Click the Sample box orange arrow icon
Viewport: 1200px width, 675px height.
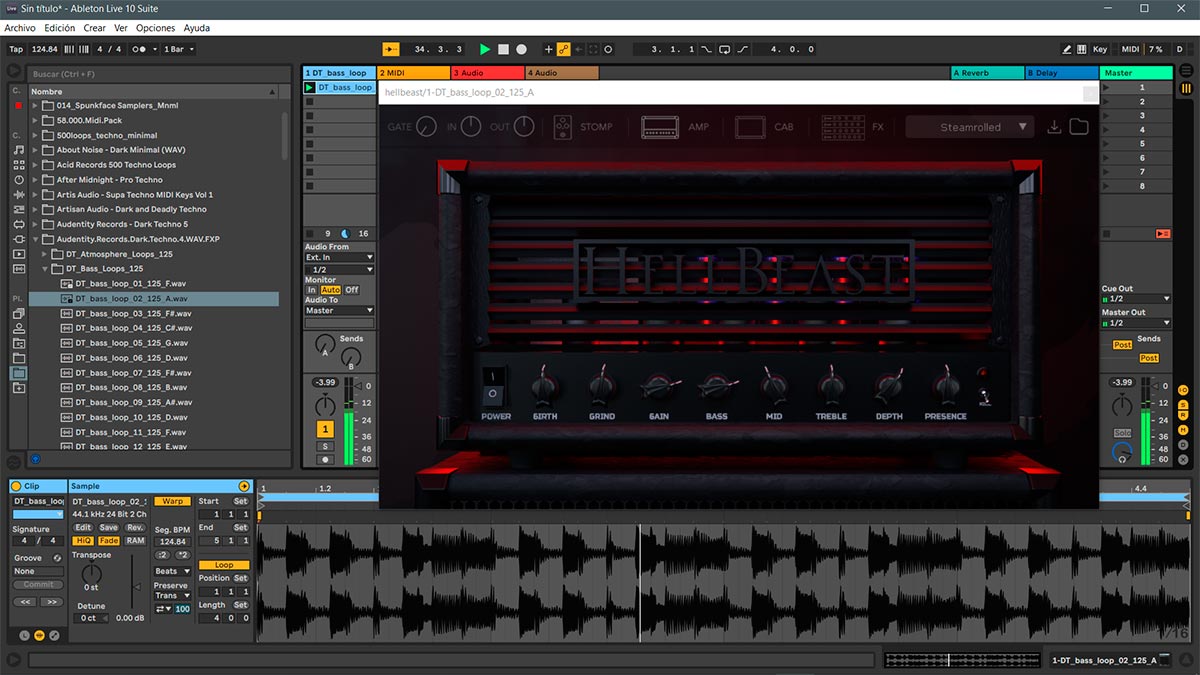coord(243,486)
